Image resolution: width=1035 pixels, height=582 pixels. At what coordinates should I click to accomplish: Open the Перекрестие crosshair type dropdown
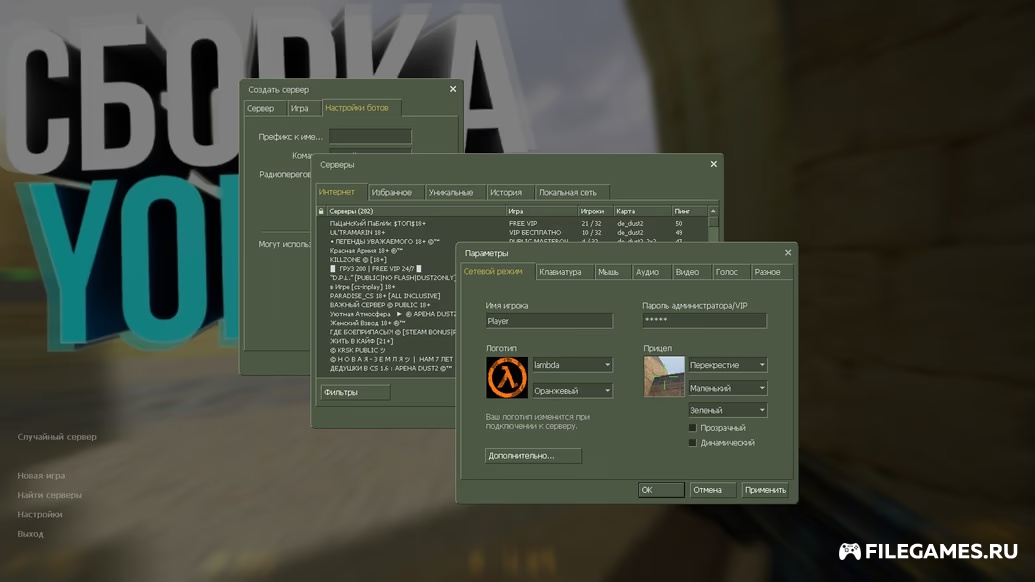tap(727, 365)
